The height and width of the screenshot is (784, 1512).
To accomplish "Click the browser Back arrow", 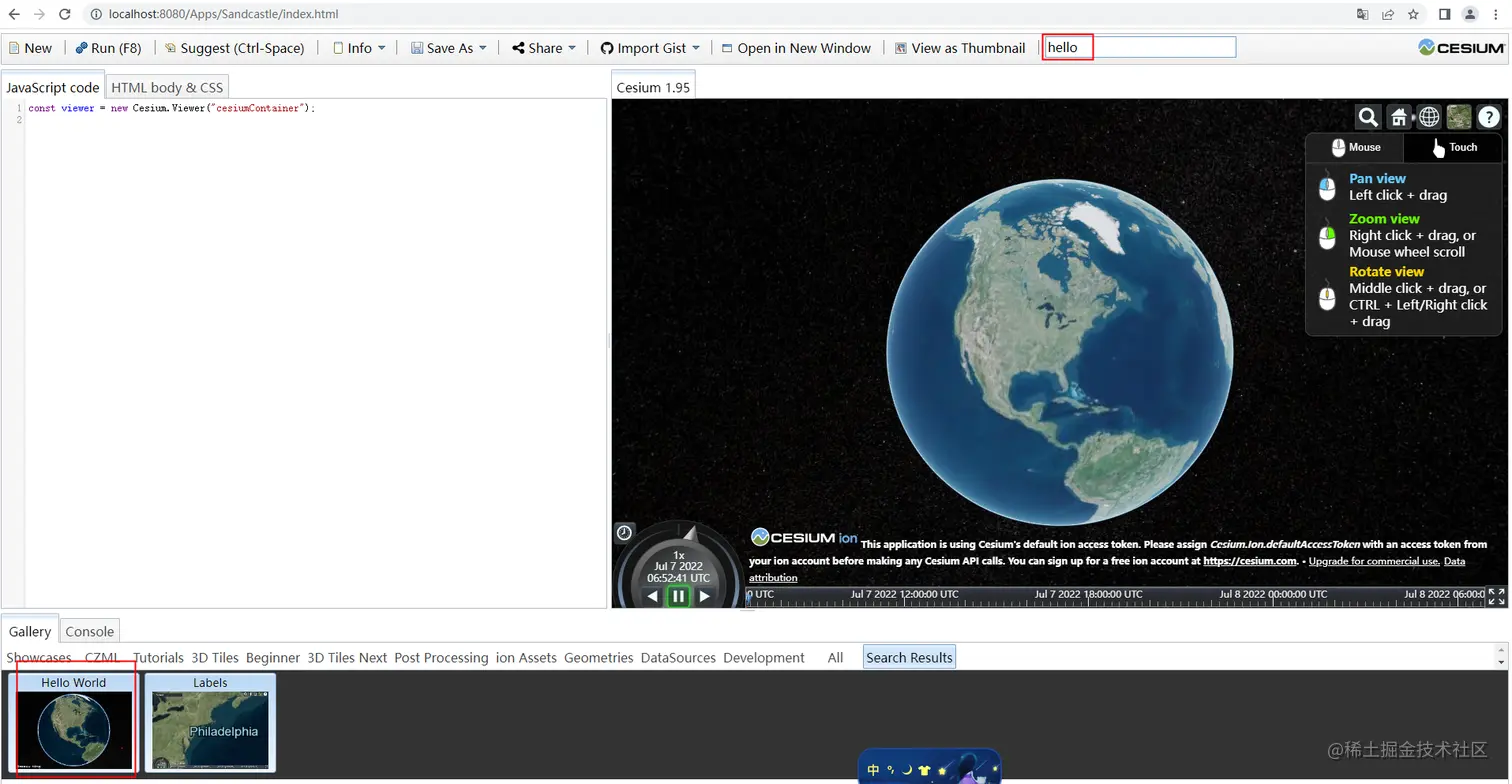I will (x=14, y=14).
